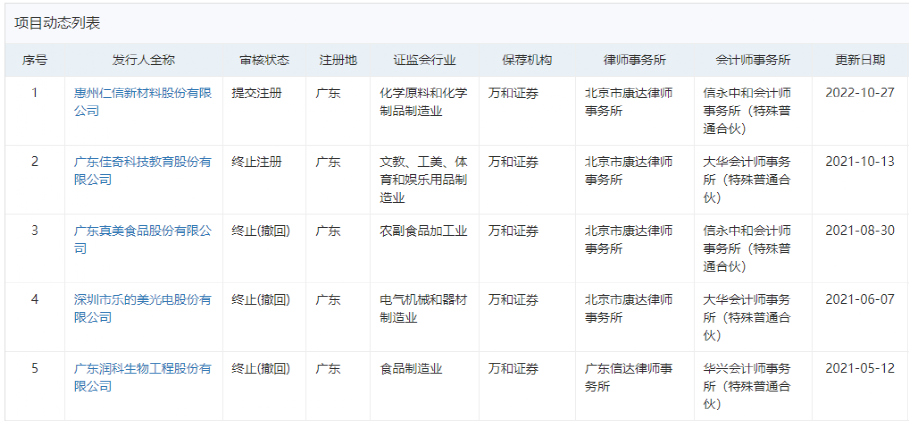Screen dimensions: 909x421
Task: Click 北京市康达律师事务所 in 深圳市乐的美 row
Action: (x=629, y=309)
